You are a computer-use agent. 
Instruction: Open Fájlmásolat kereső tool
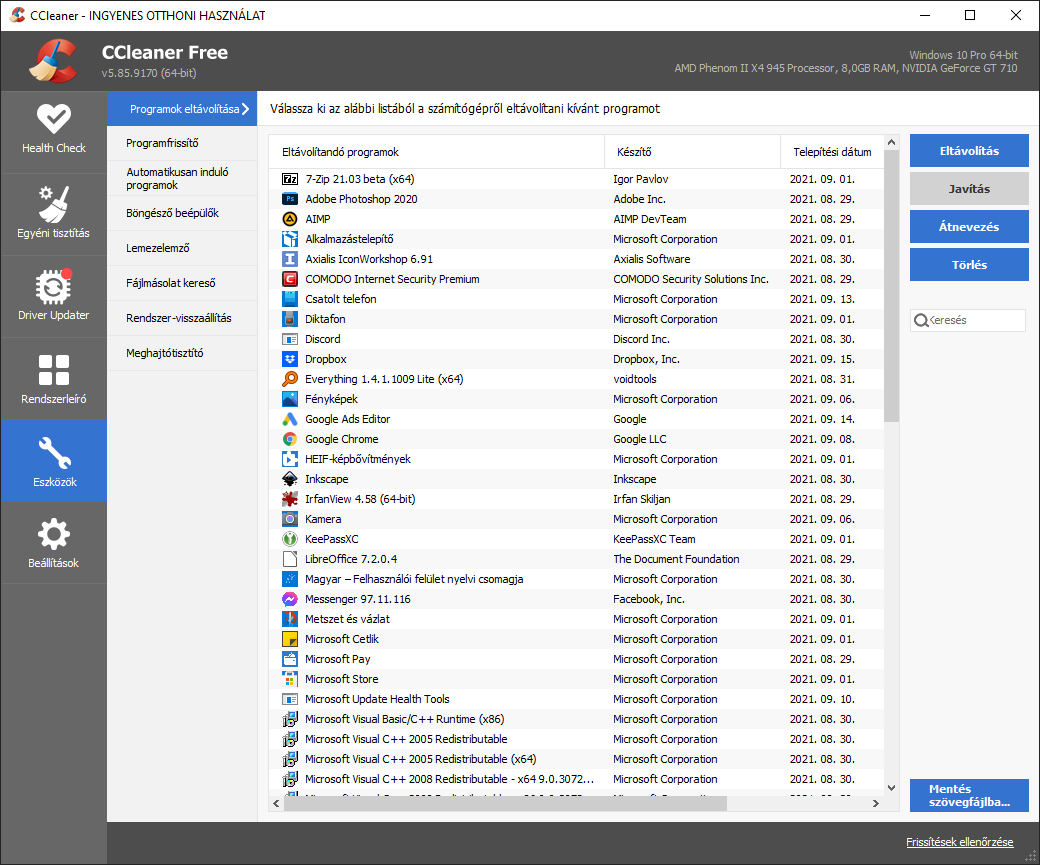(x=182, y=283)
